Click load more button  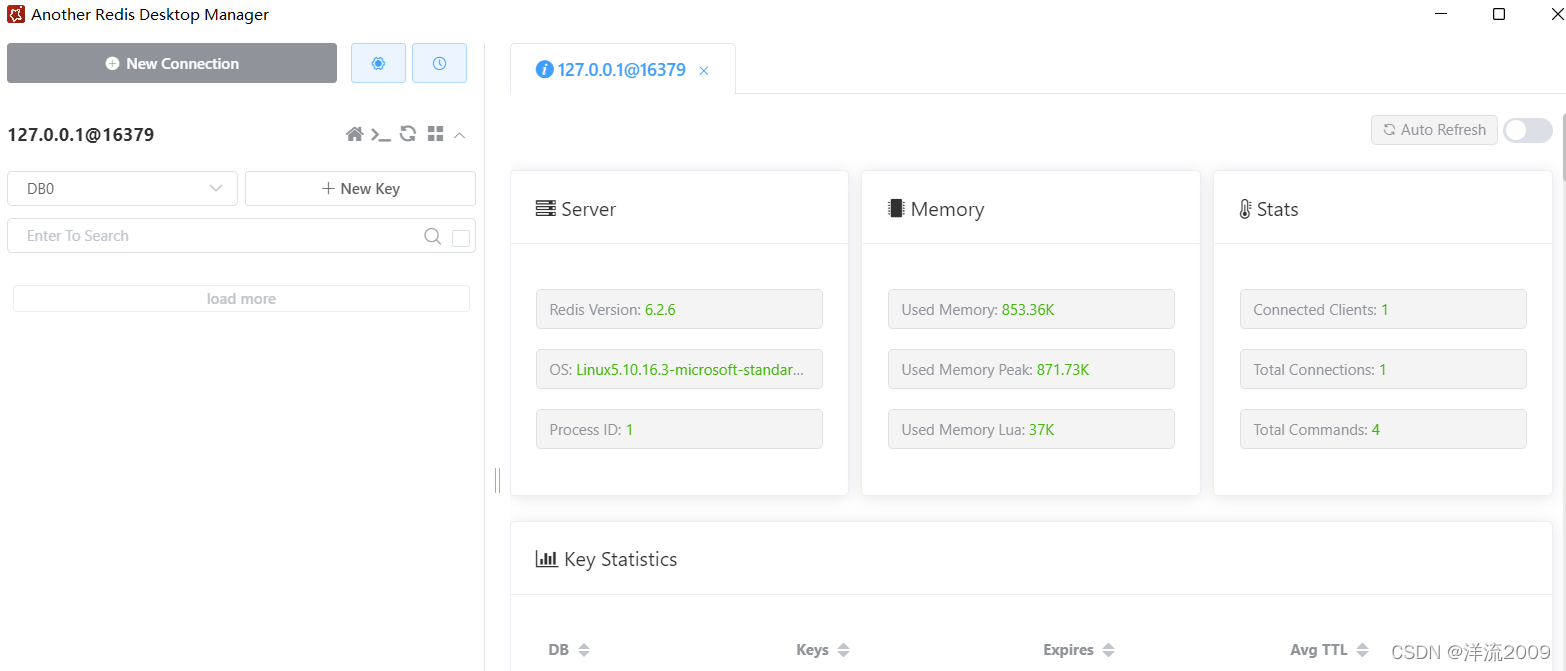coord(241,299)
